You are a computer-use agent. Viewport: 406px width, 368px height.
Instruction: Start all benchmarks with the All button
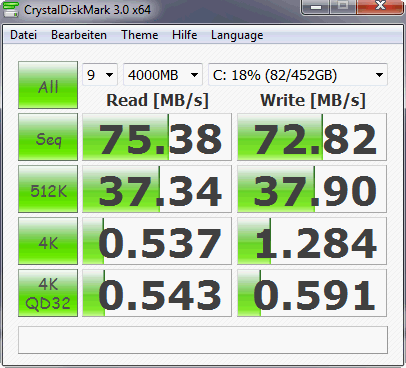[48, 85]
